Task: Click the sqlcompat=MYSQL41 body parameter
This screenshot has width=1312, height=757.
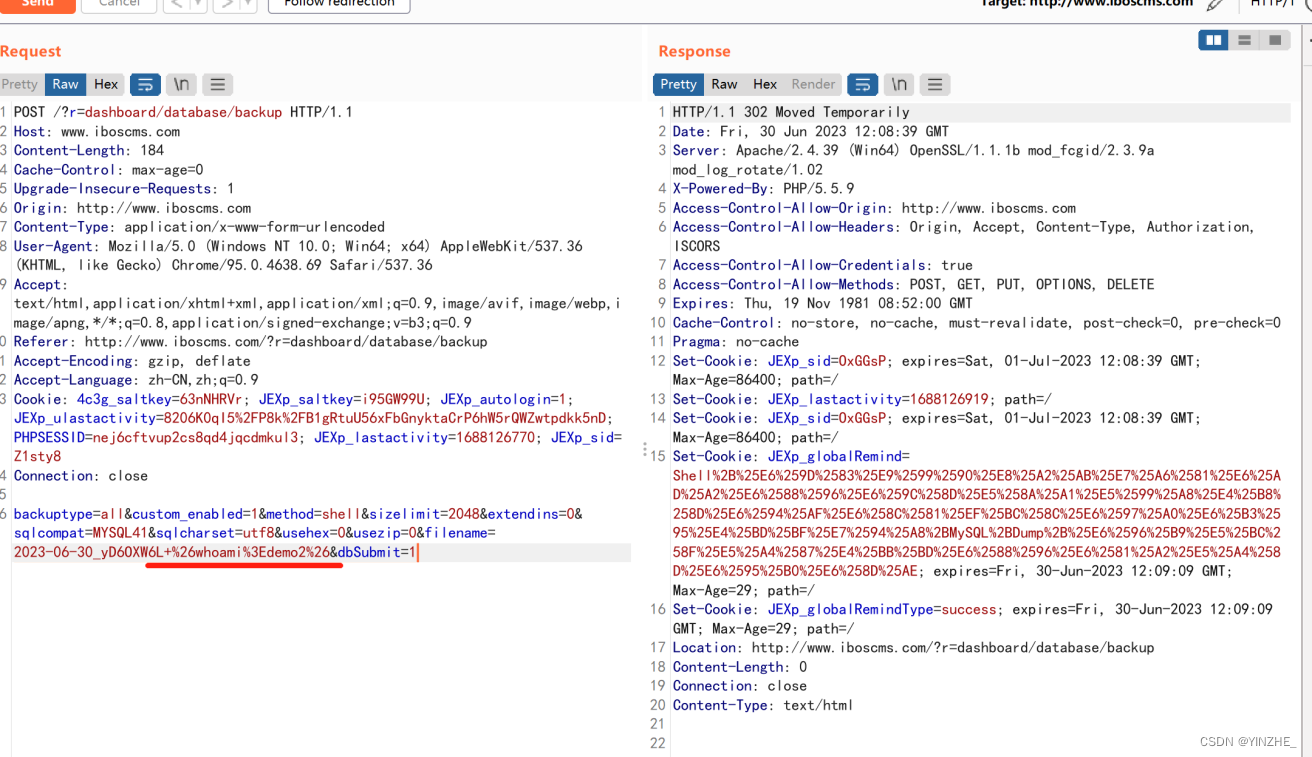Action: coord(80,532)
